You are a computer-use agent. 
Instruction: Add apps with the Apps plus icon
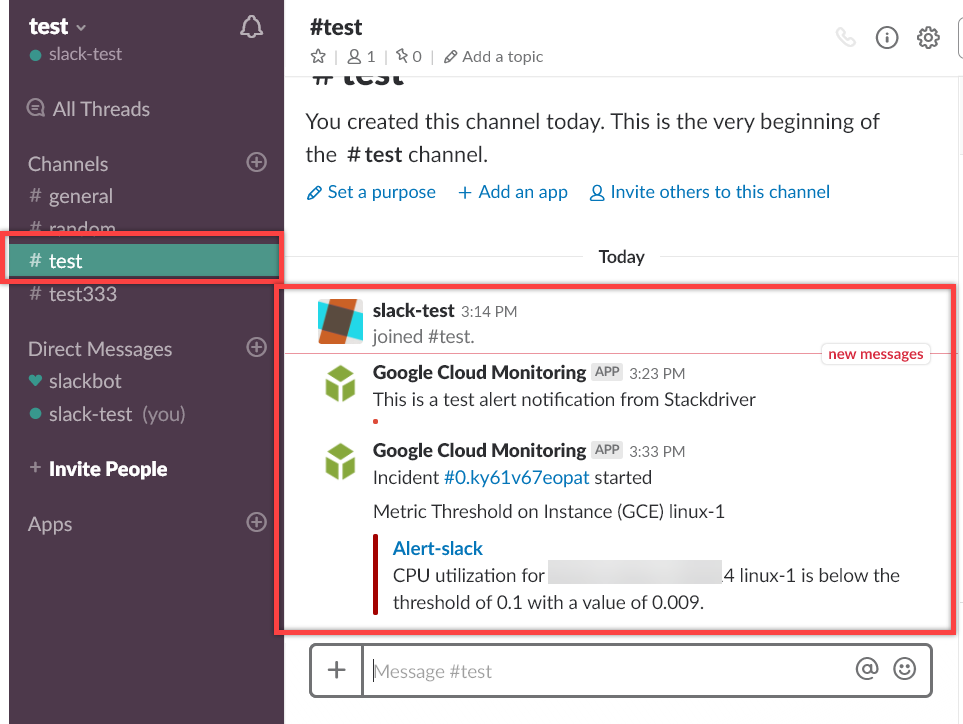(256, 522)
